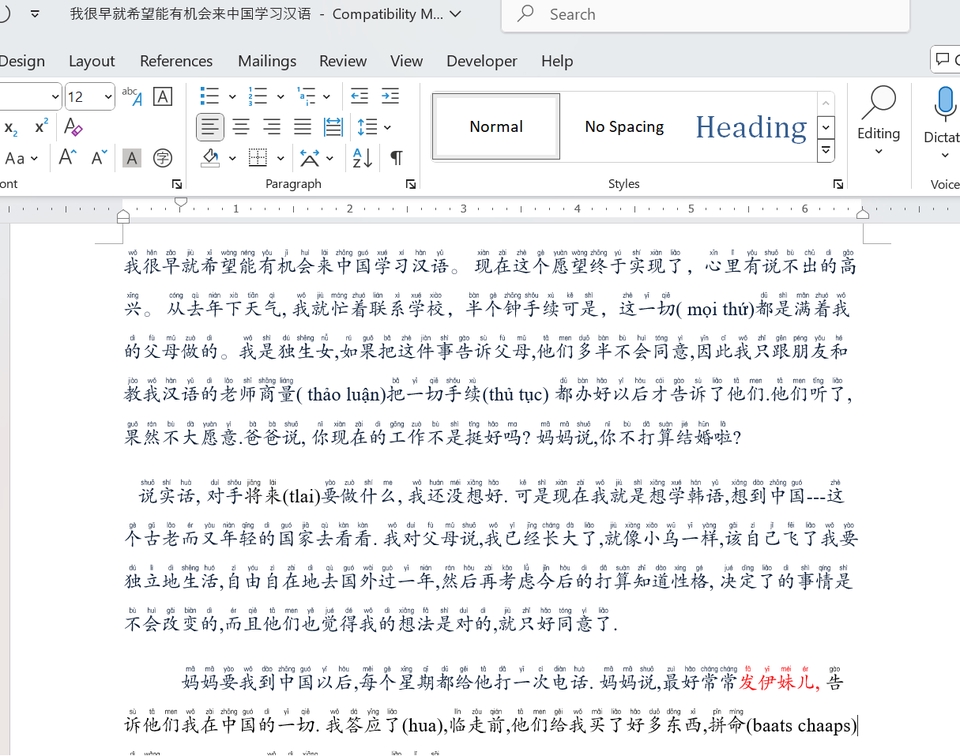
Task: Apply Heading style
Action: [x=751, y=127]
